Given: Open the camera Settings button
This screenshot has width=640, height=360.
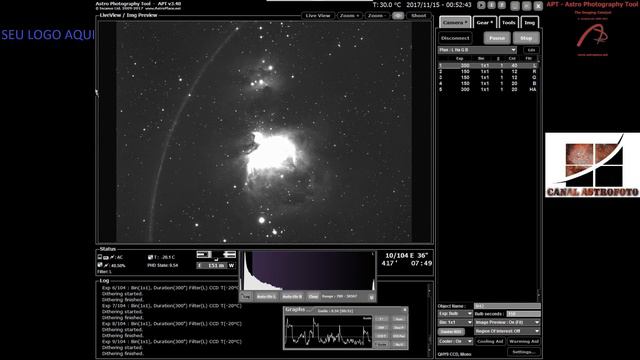Looking at the screenshot, I should click(x=524, y=351).
